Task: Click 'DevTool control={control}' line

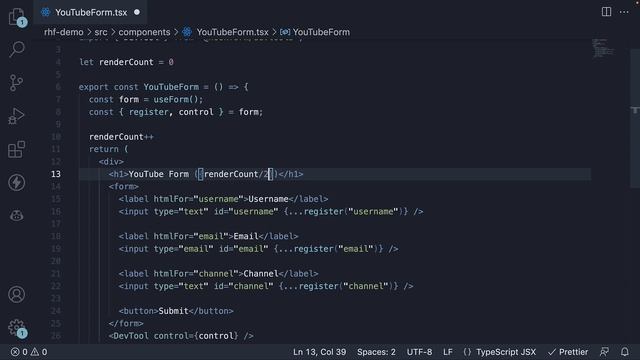Action: click(x=181, y=336)
